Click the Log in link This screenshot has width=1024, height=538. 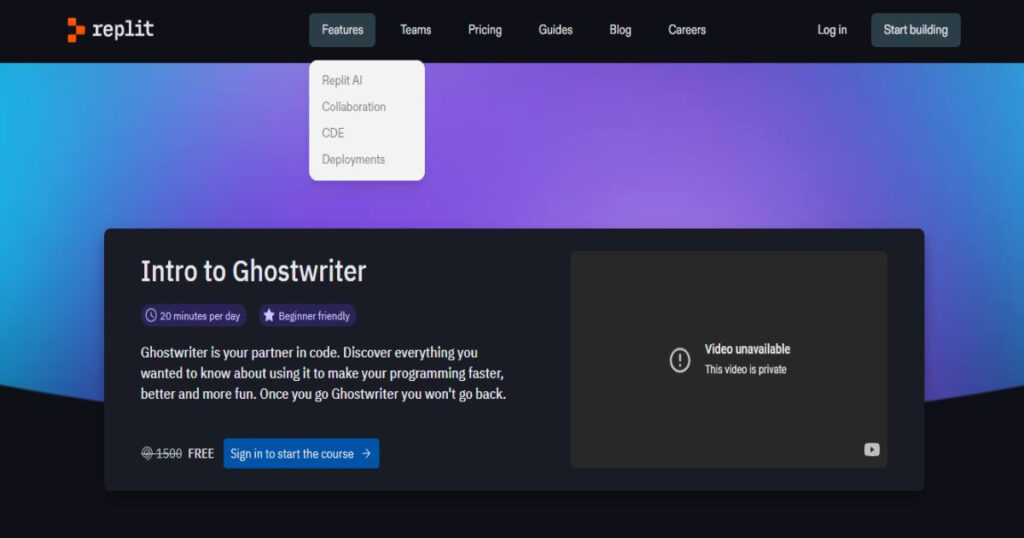point(832,30)
